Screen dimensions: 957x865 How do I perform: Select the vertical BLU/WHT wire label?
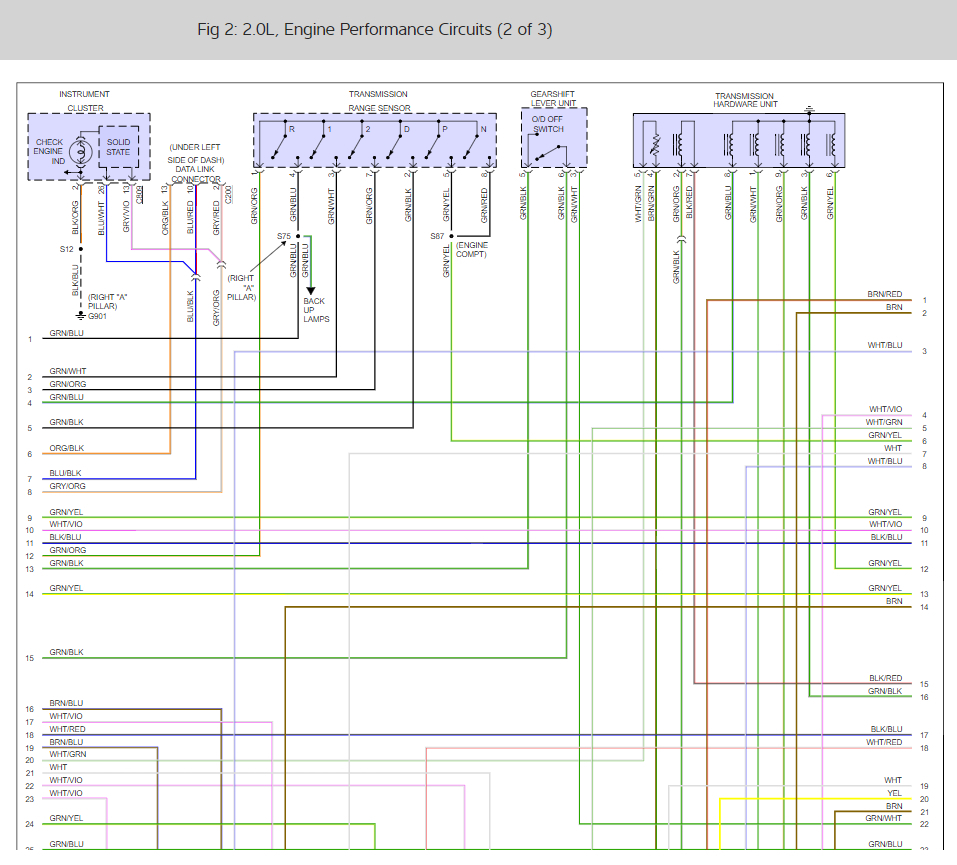(x=101, y=218)
